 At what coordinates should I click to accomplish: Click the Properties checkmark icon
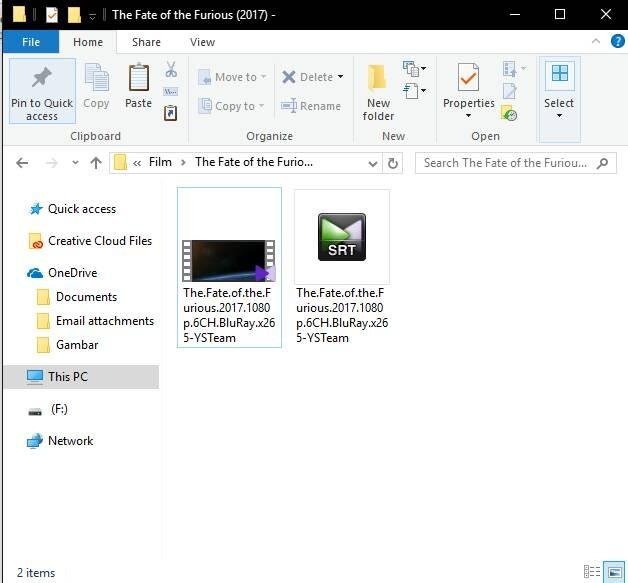point(468,77)
